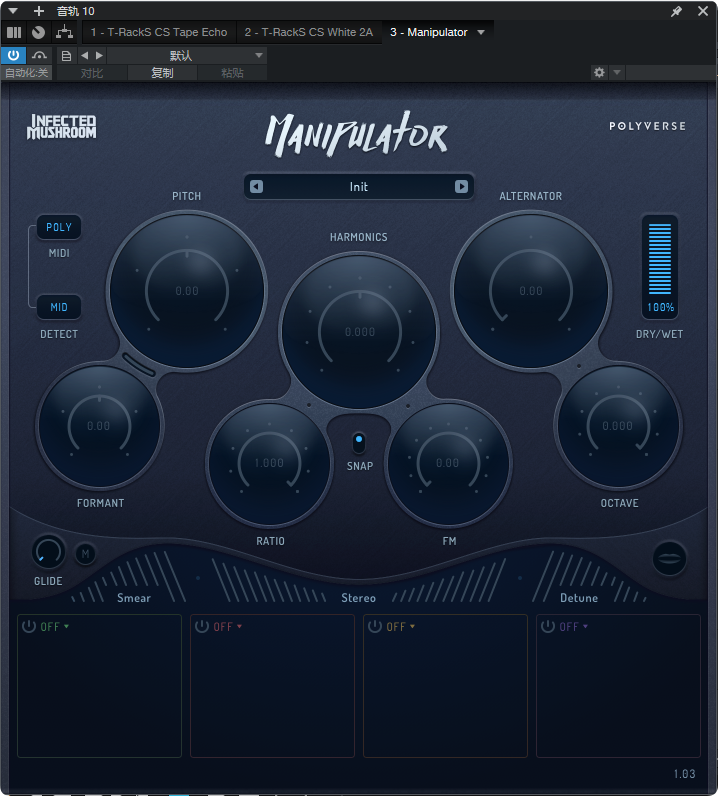Viewport: 718px width, 796px height.
Task: Click 自动化:关 automation button
Action: (x=26, y=73)
